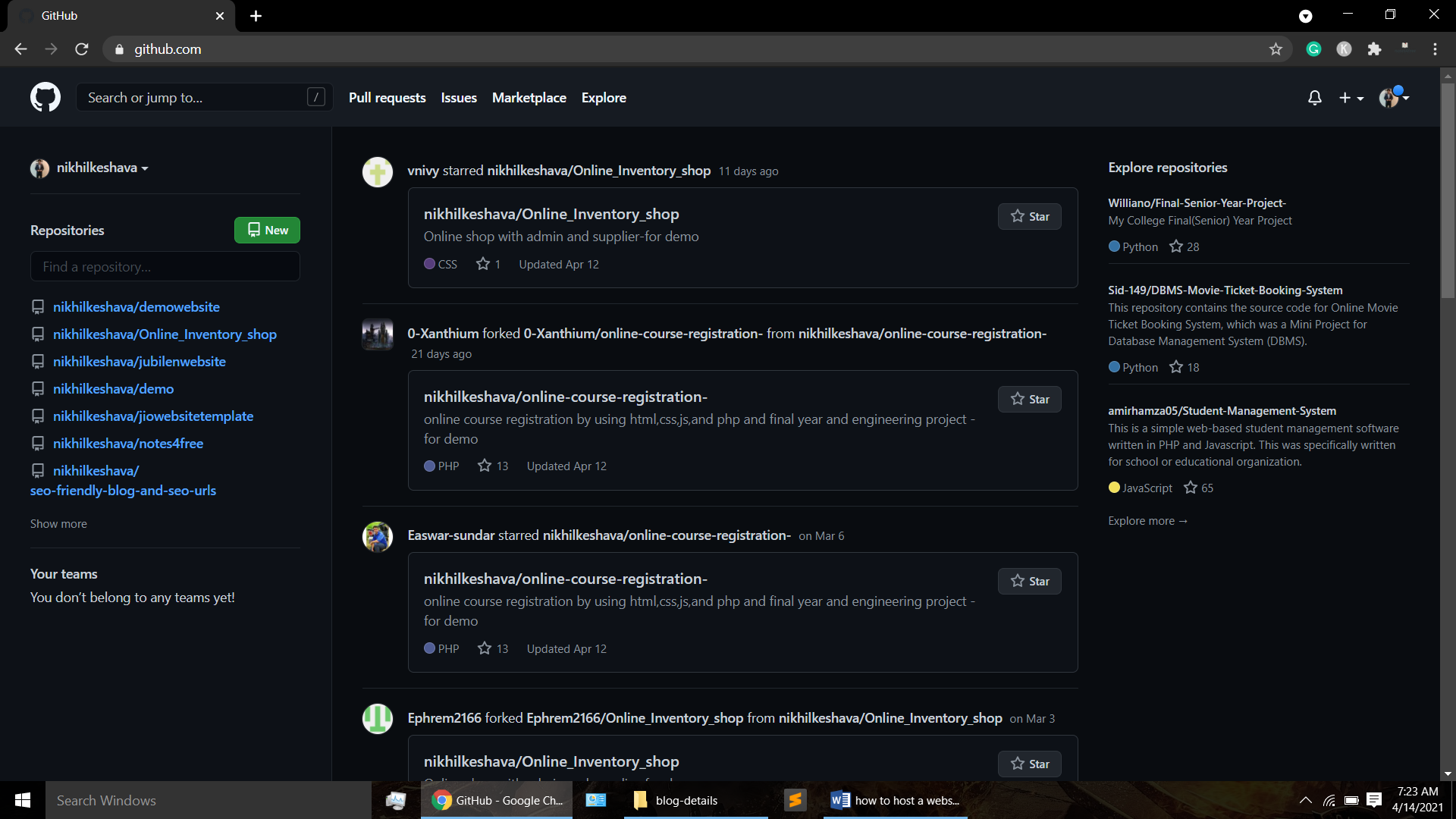1456x819 pixels.
Task: Click the 65 stars icon for Student-Management-System
Action: (x=1191, y=488)
